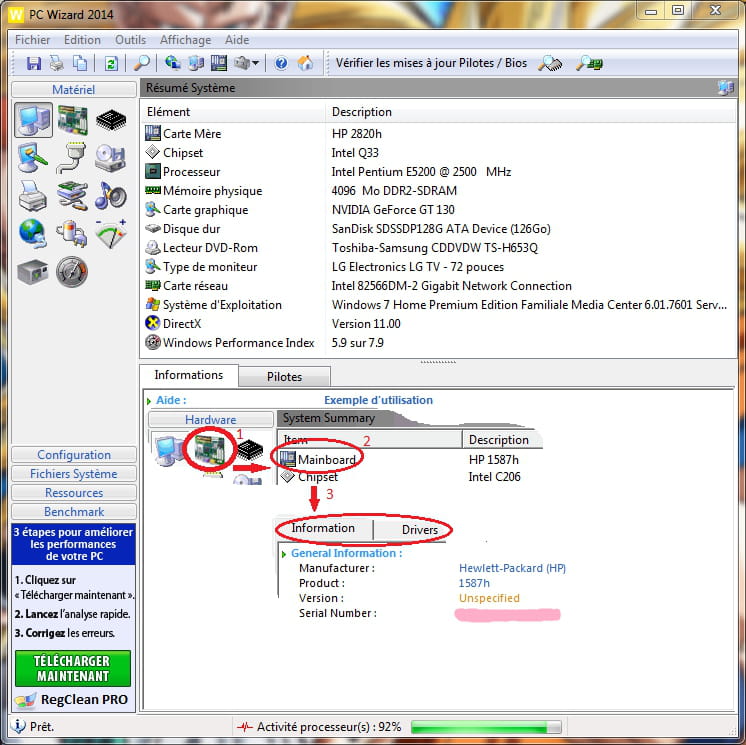Click the blue Help question mark icon

tap(282, 63)
